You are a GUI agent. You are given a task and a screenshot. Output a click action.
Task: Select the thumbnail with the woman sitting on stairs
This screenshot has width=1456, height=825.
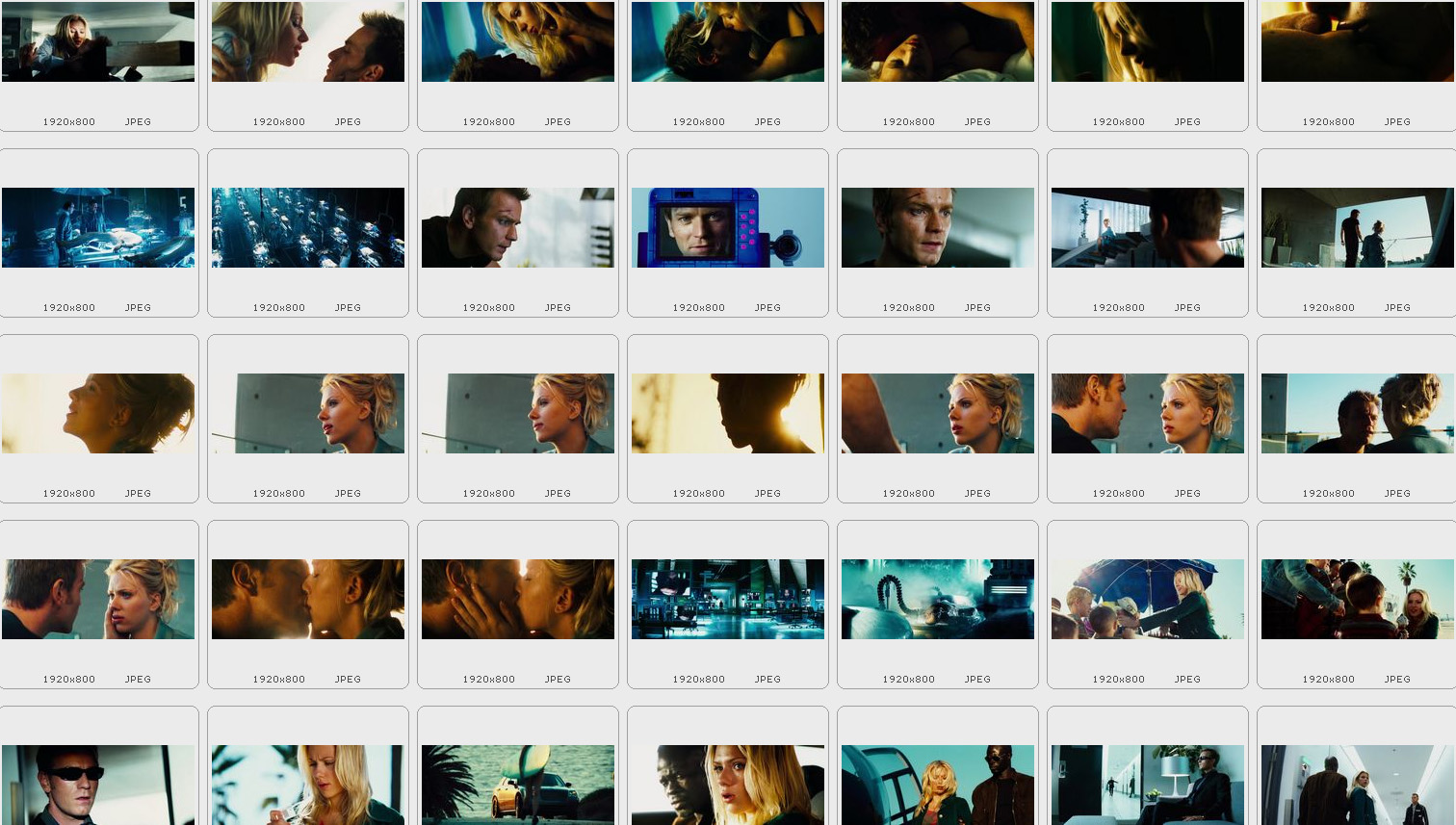pyautogui.click(x=1148, y=227)
